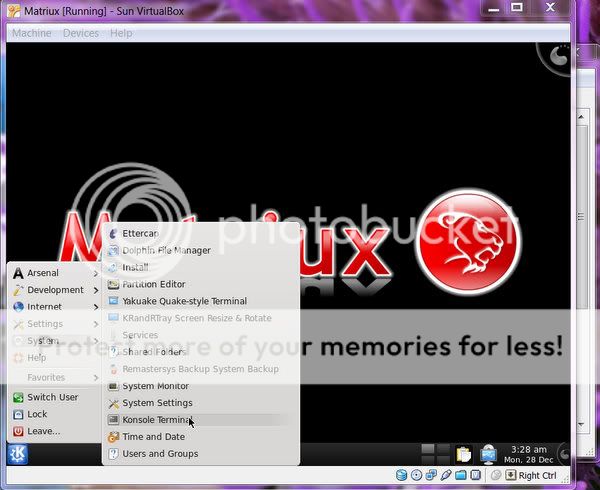Click the System Monitor icon
Viewport: 600px width, 490px height.
coord(113,386)
